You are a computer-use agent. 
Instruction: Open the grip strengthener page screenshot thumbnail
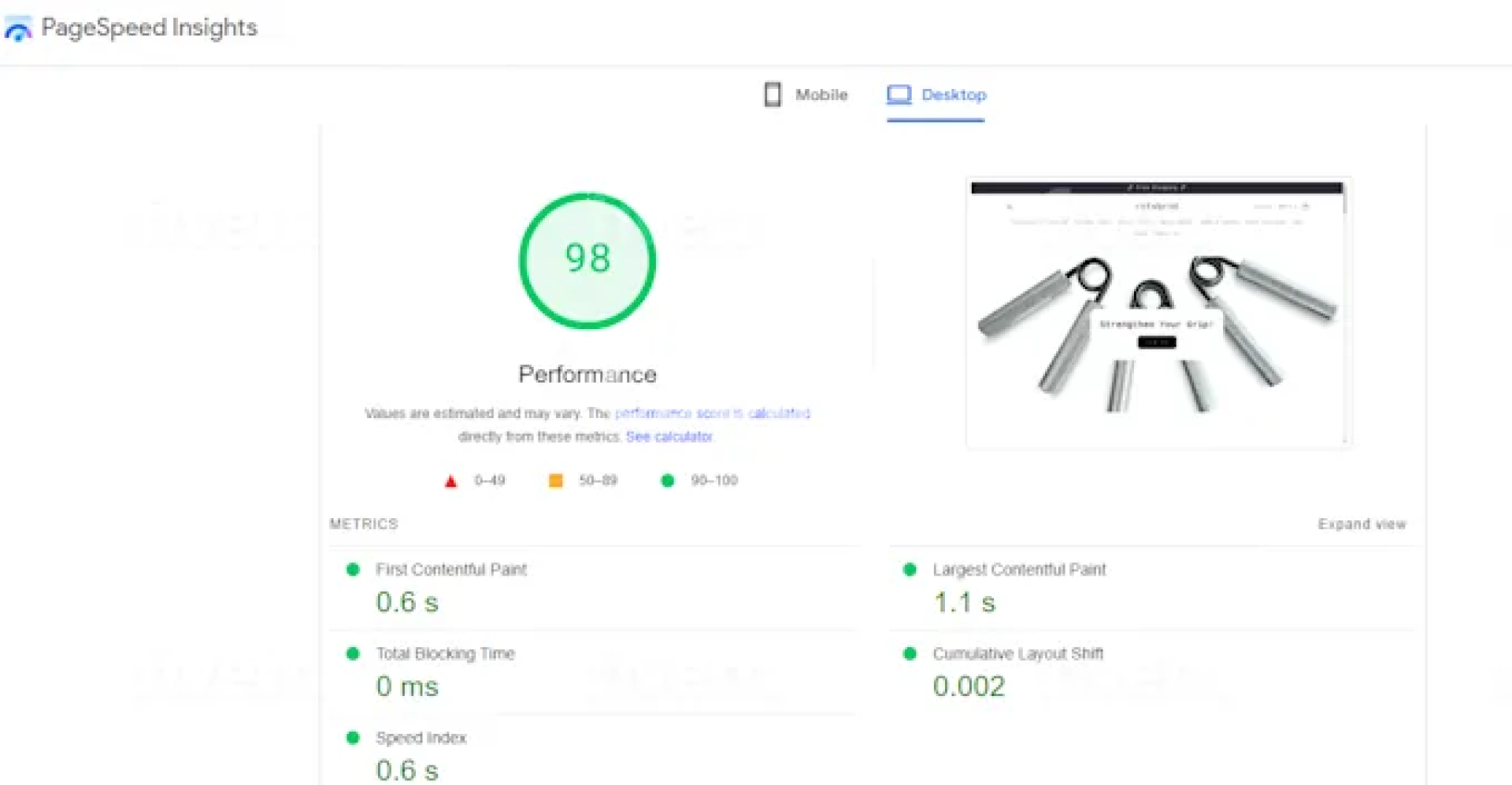1158,313
